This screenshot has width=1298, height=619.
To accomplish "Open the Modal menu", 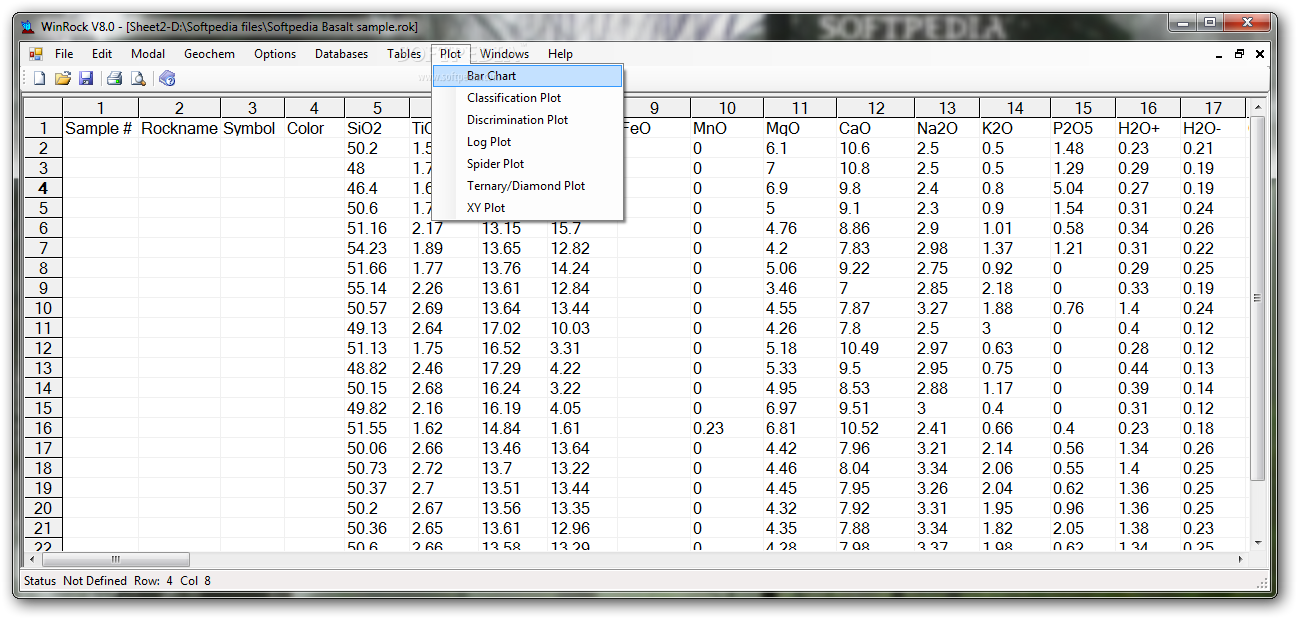I will (x=148, y=54).
